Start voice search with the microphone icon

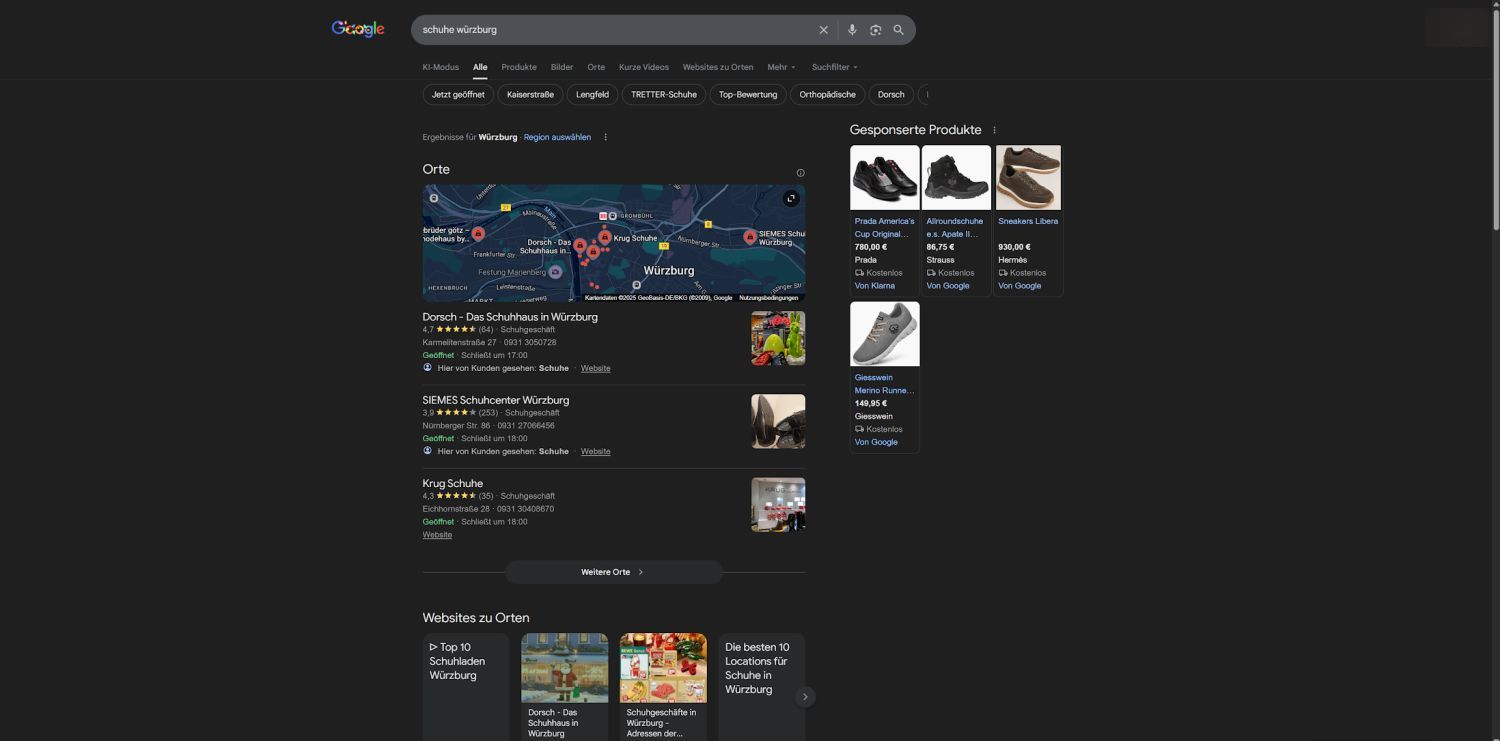[852, 30]
